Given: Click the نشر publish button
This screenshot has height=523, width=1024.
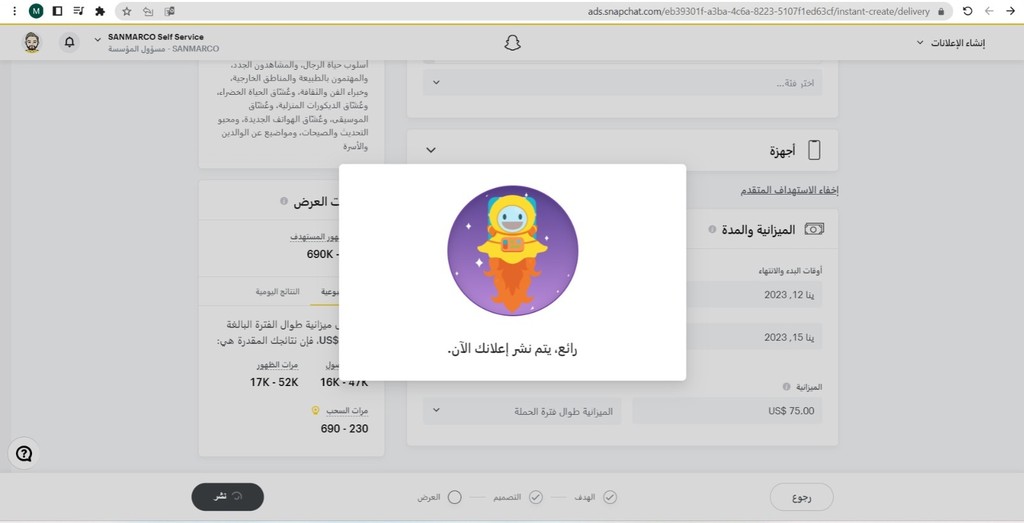Looking at the screenshot, I should pyautogui.click(x=227, y=497).
